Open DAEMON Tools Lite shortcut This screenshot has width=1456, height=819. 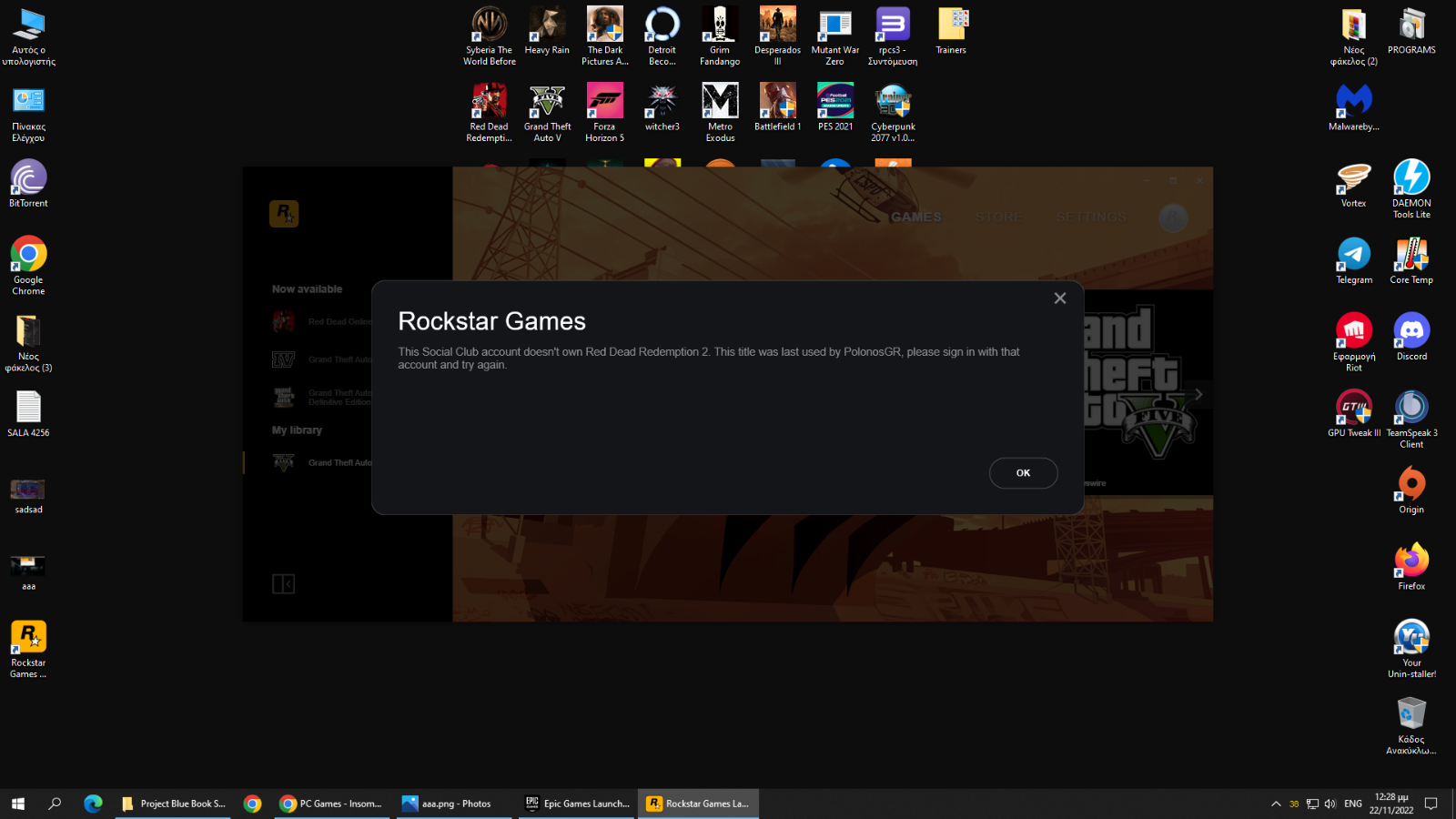point(1411,189)
